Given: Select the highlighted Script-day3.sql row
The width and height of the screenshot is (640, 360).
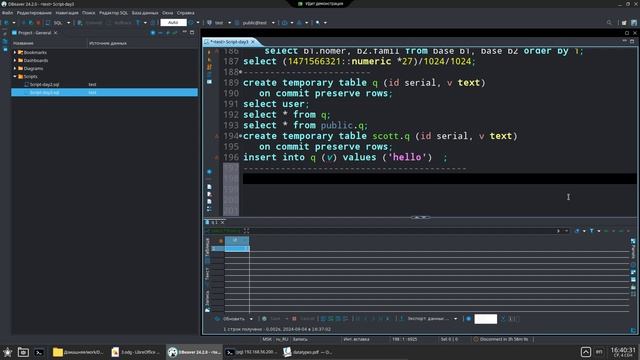Looking at the screenshot, I should [104, 93].
